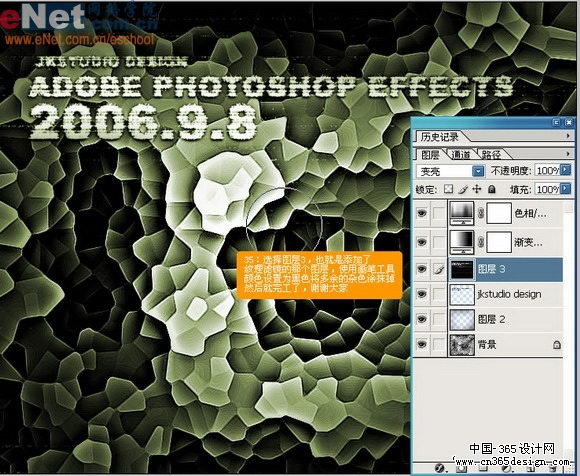
Task: Open the 不透明度 opacity slider arrow
Action: point(566,170)
